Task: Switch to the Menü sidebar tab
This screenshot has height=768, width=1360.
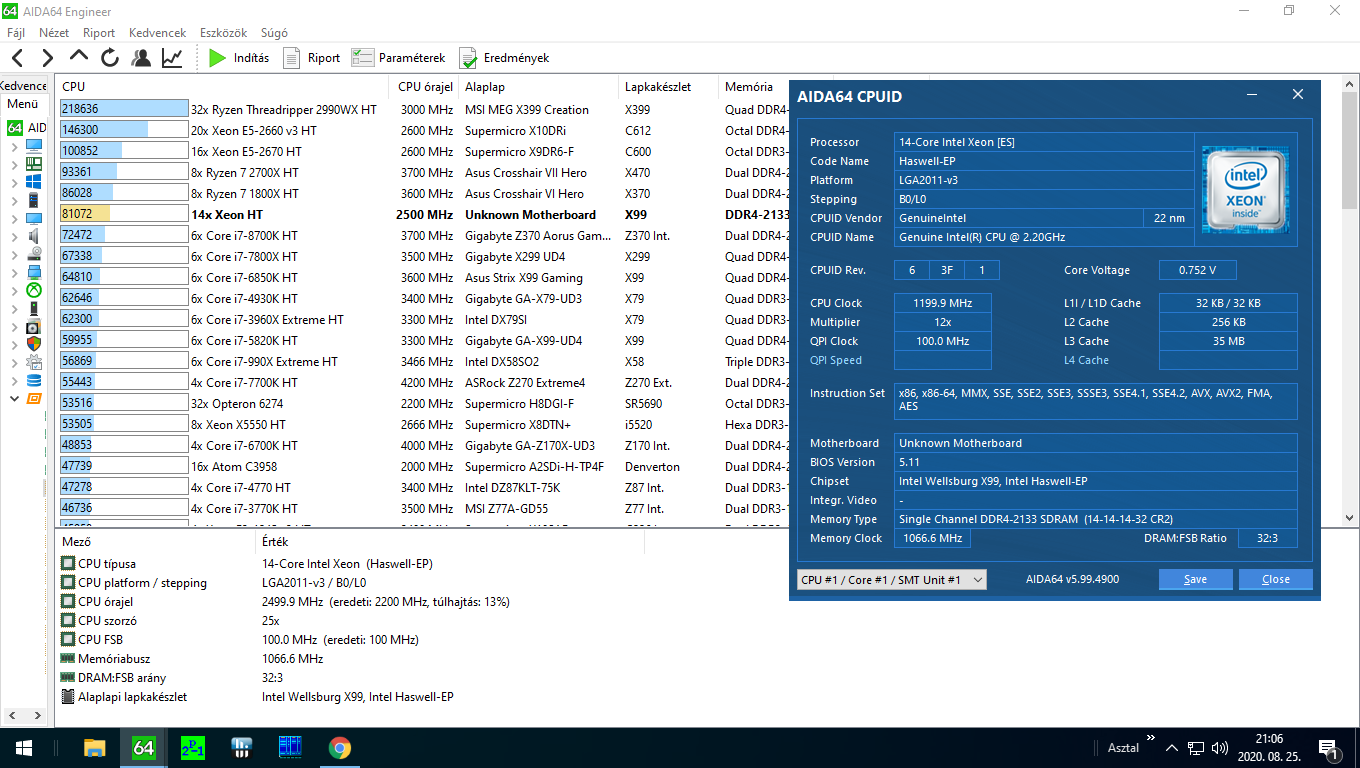Action: click(x=23, y=104)
